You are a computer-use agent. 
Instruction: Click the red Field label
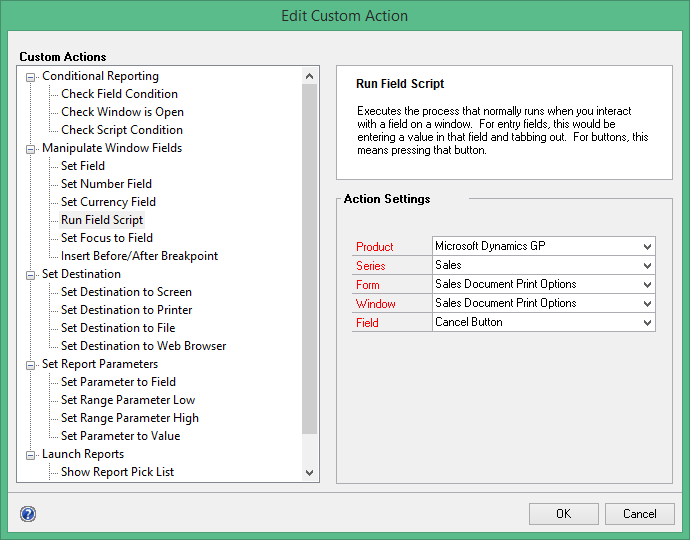click(x=367, y=323)
